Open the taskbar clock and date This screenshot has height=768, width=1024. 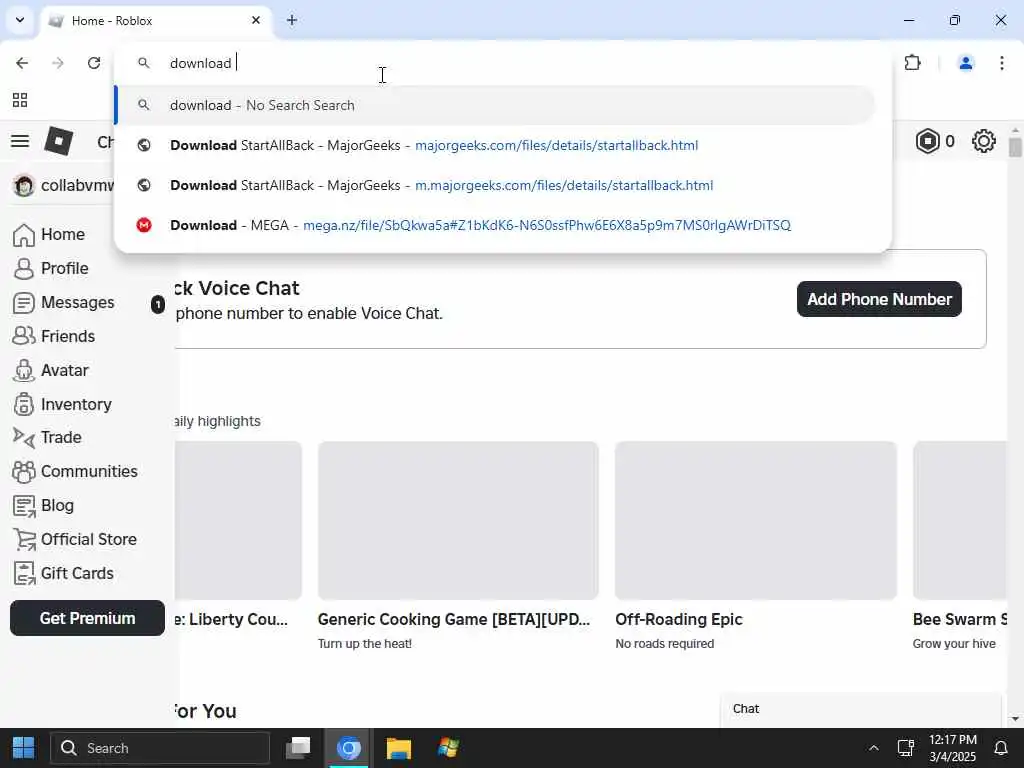click(x=953, y=748)
